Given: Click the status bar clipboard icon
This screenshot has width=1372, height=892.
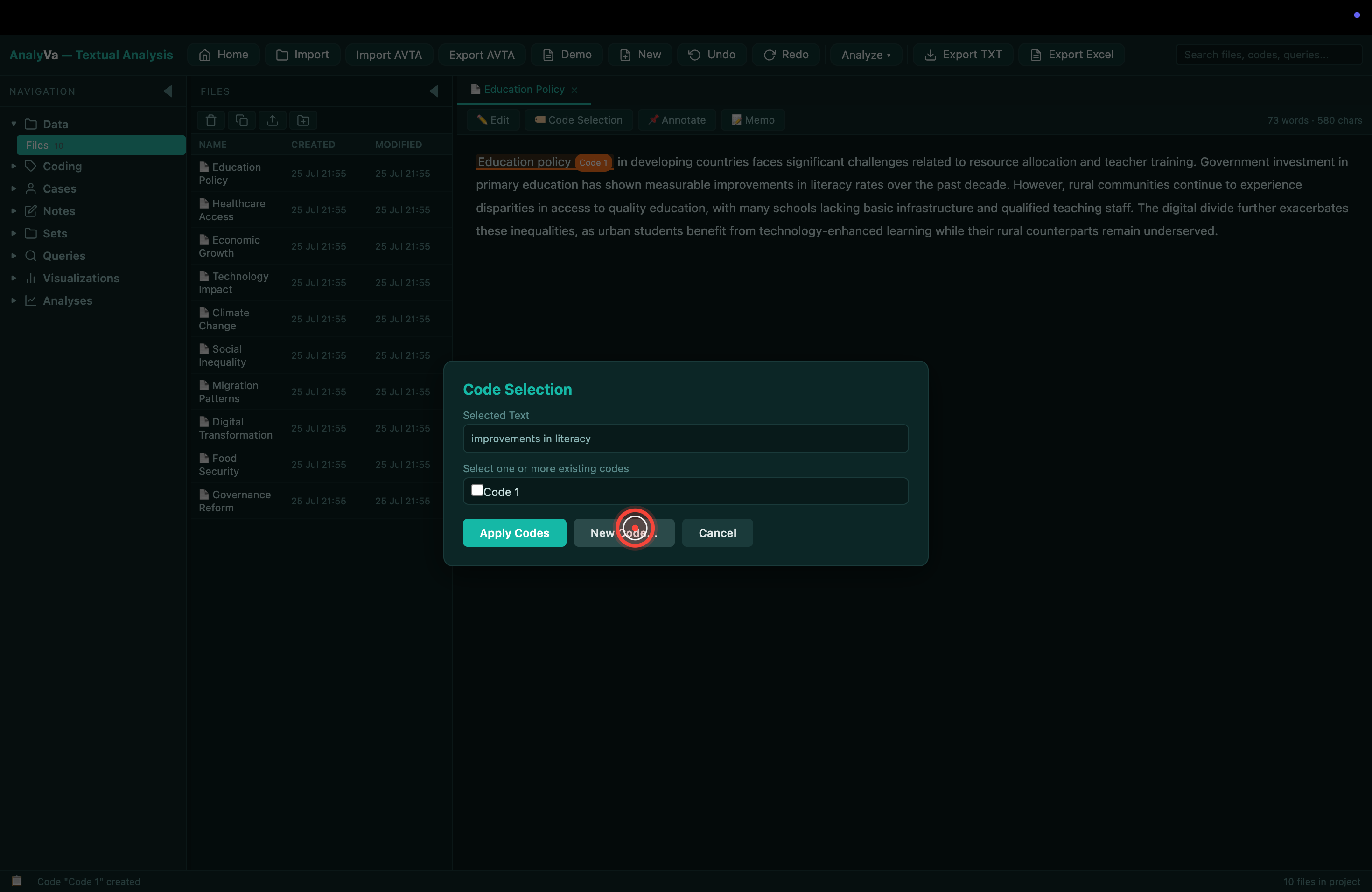Looking at the screenshot, I should [x=17, y=881].
